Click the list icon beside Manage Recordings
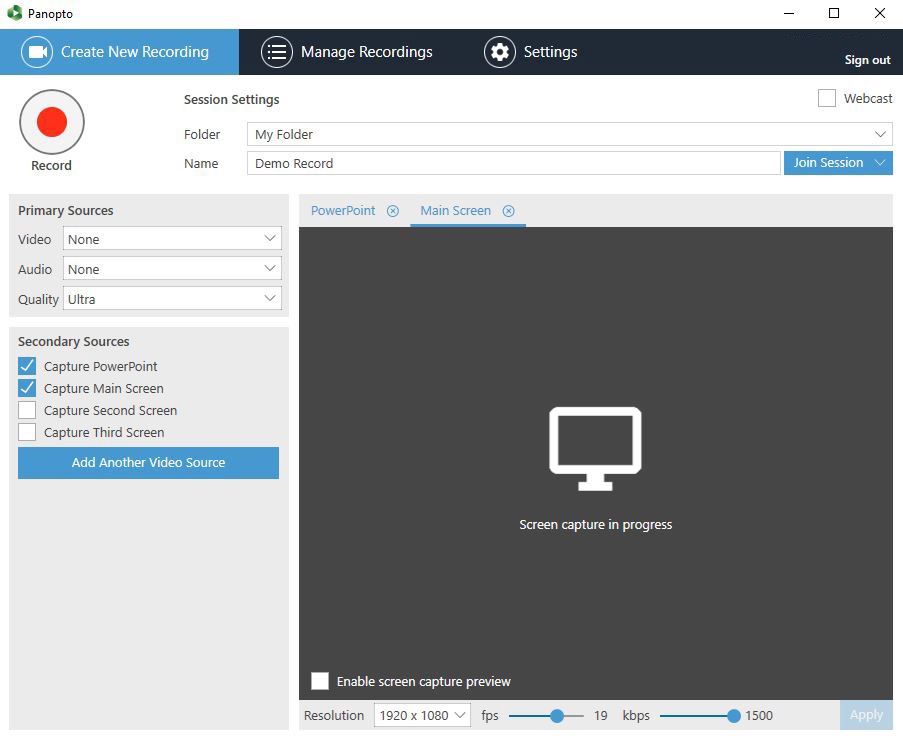The image size is (903, 739). [277, 52]
